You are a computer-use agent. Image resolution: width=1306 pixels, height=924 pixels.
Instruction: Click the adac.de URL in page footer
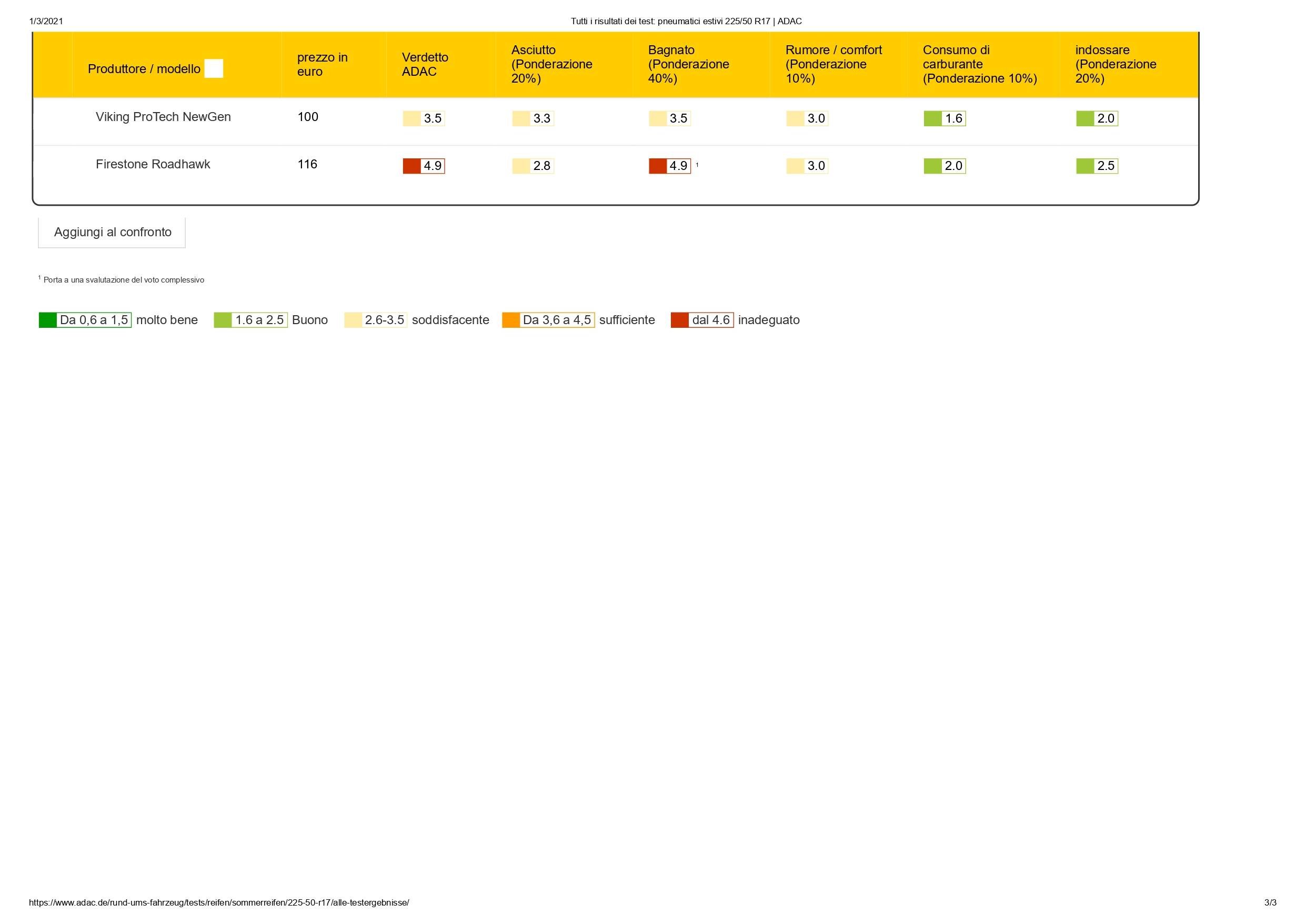[218, 903]
